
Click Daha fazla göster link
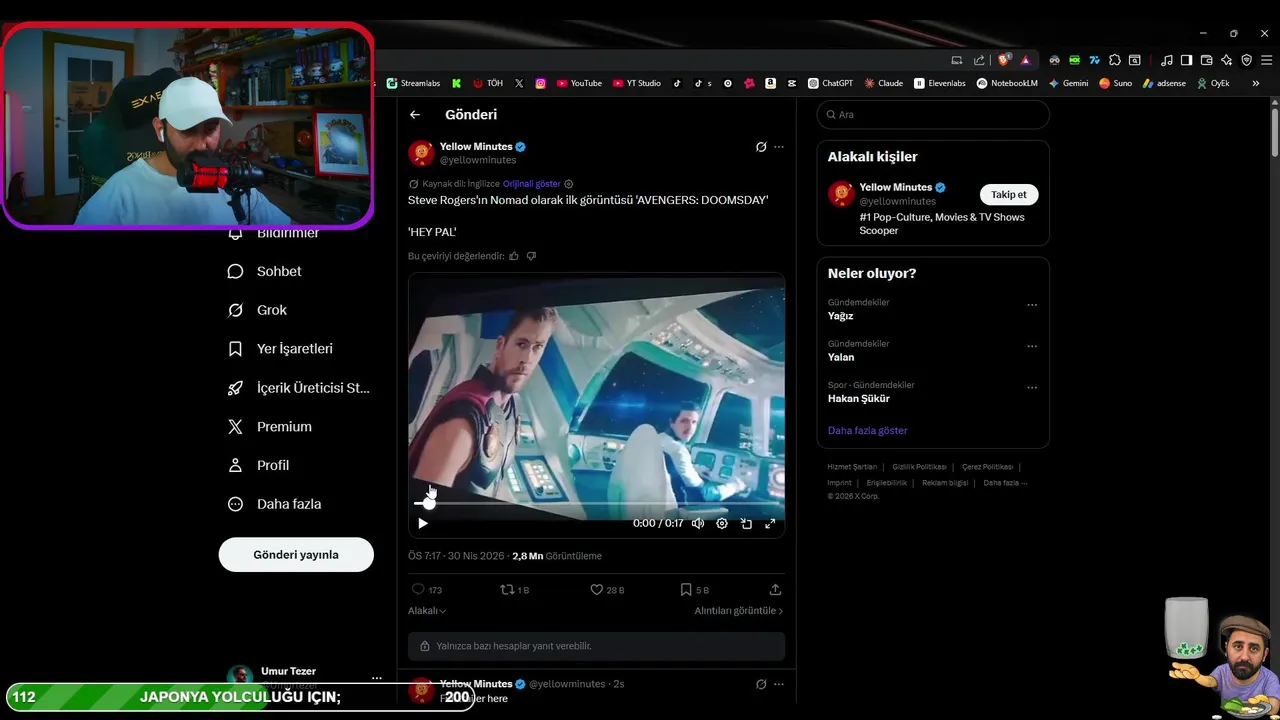tap(868, 430)
